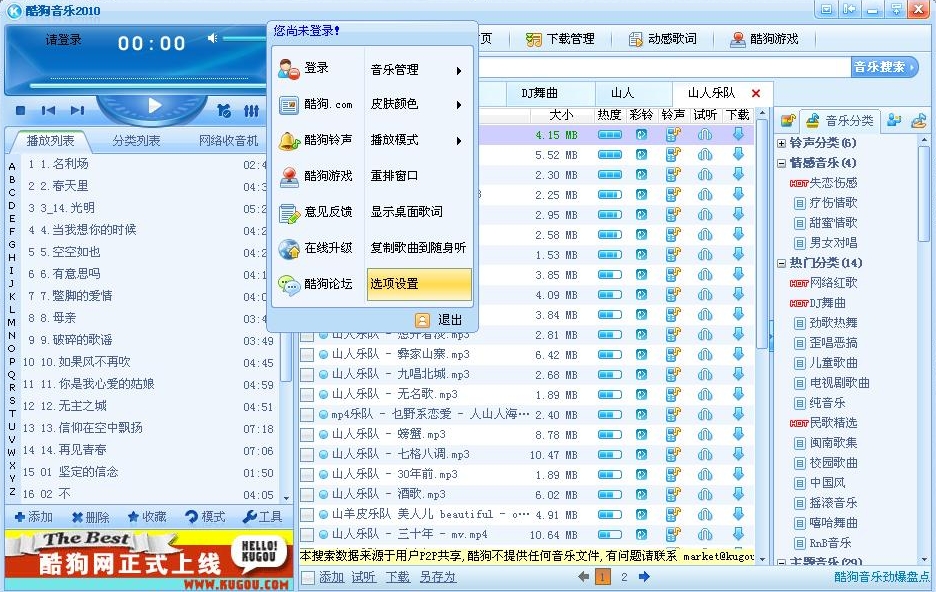
Task: Preview 七格八调.mp3 using its 试听 headphone icon
Action: [x=705, y=454]
